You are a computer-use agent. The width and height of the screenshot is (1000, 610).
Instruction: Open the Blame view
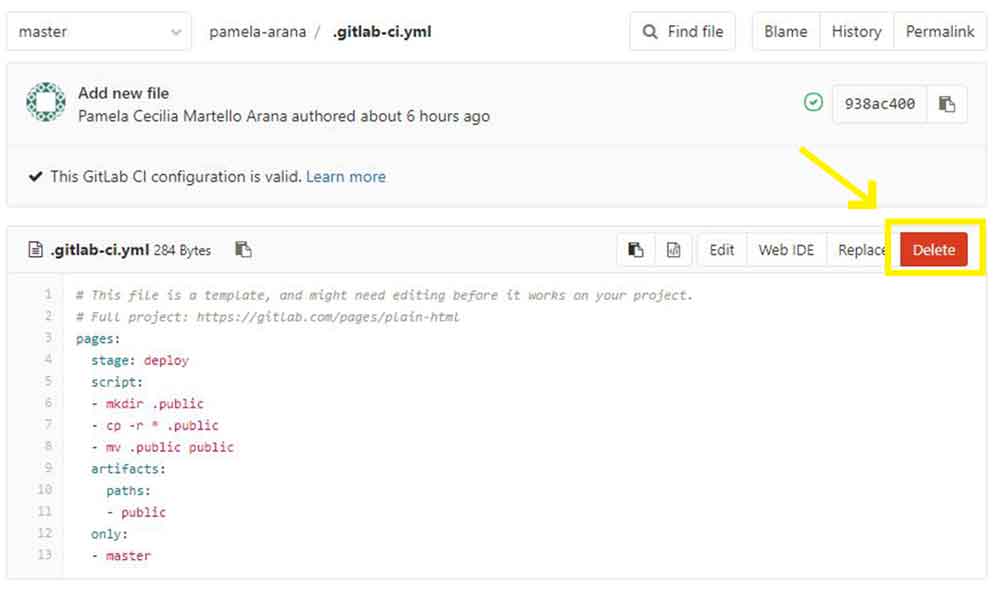[x=785, y=32]
